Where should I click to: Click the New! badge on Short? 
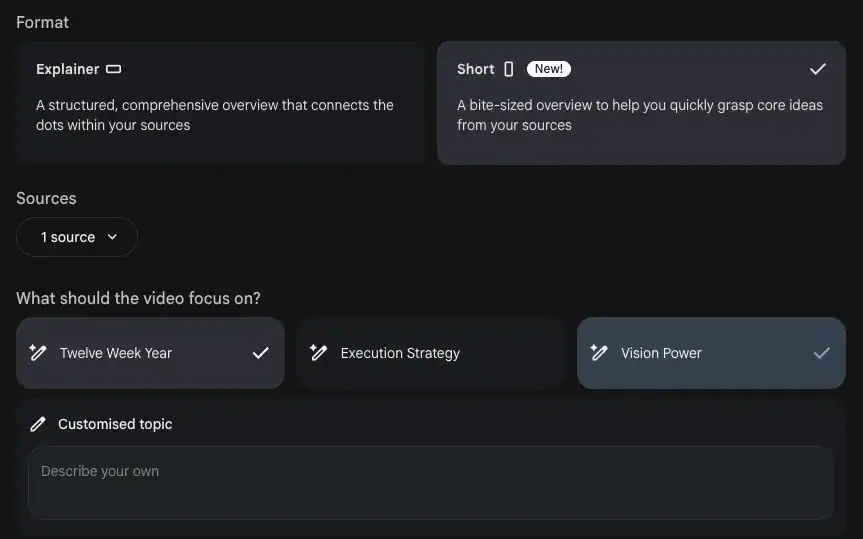548,69
